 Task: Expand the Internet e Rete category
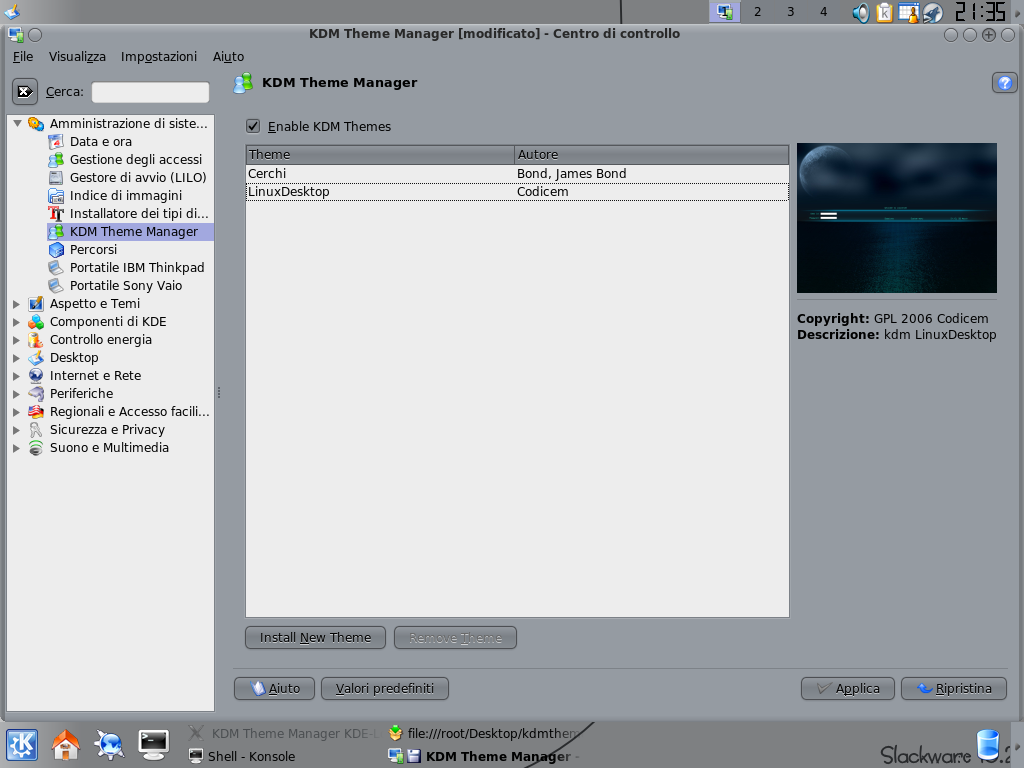tap(17, 376)
